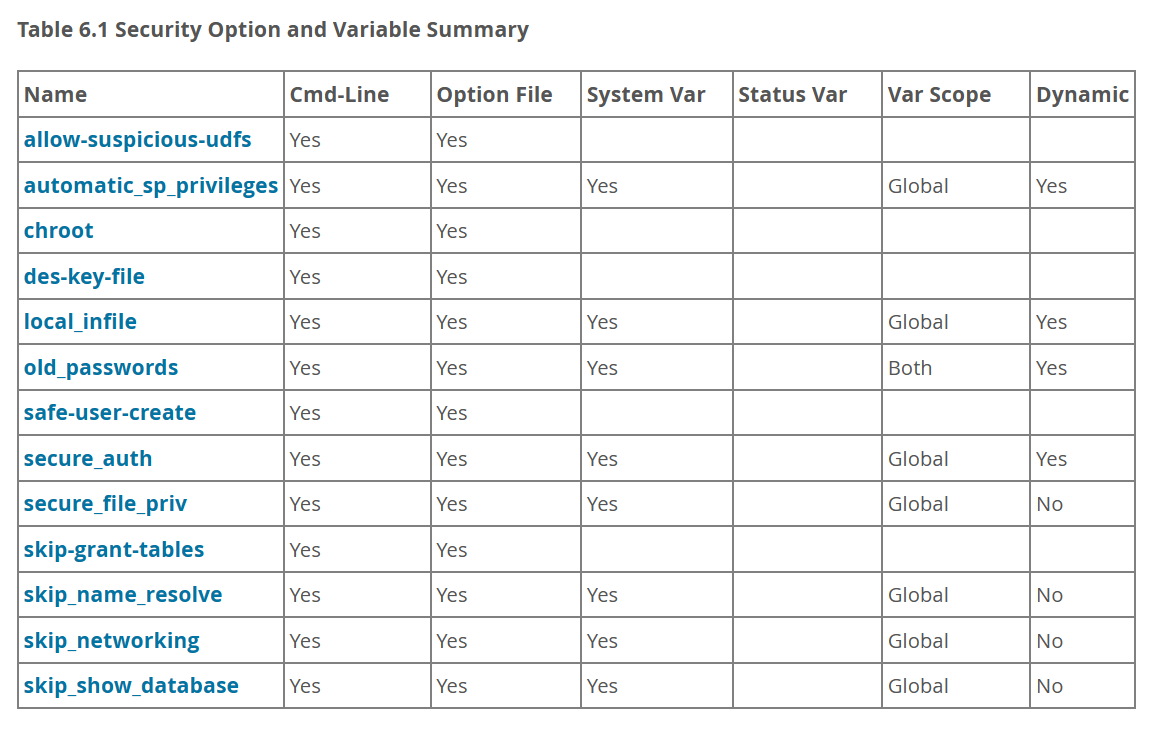Screen dimensions: 1154x735
Task: Open the secure_file_priv link
Action: click(105, 504)
